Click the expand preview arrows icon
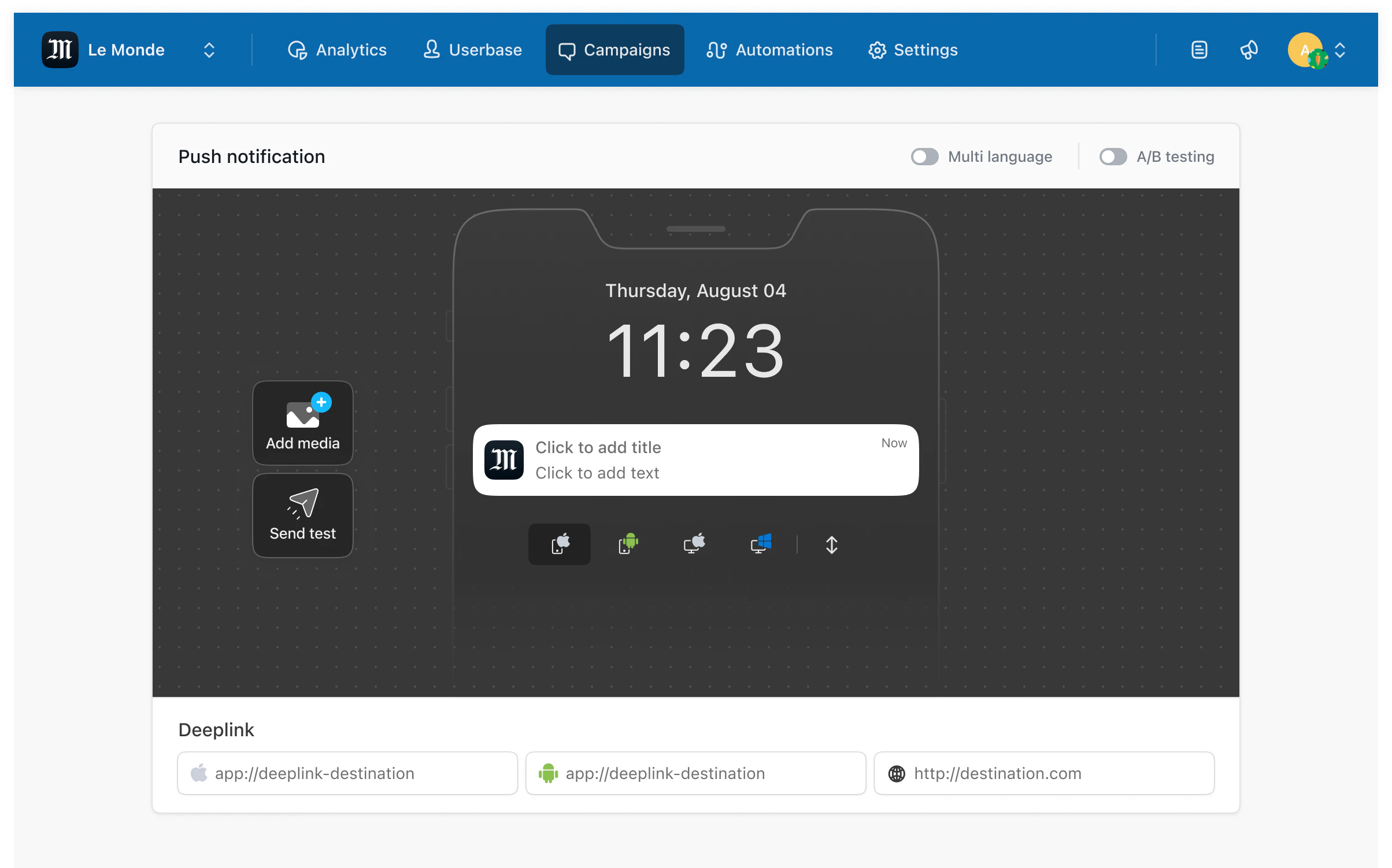Image resolution: width=1392 pixels, height=868 pixels. (832, 544)
